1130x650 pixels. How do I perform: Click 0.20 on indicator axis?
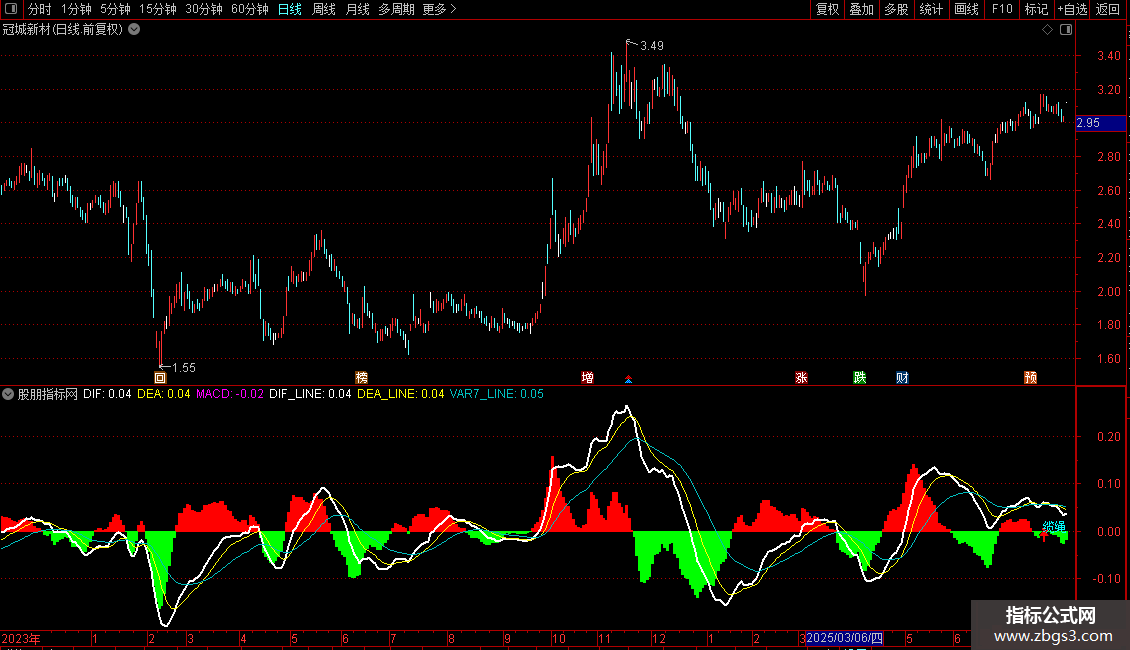point(1108,437)
